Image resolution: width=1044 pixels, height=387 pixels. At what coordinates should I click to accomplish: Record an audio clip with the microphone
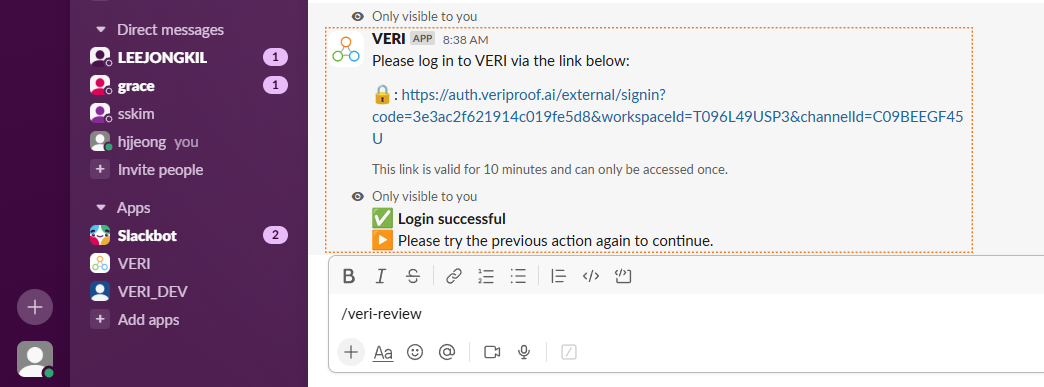tap(524, 352)
